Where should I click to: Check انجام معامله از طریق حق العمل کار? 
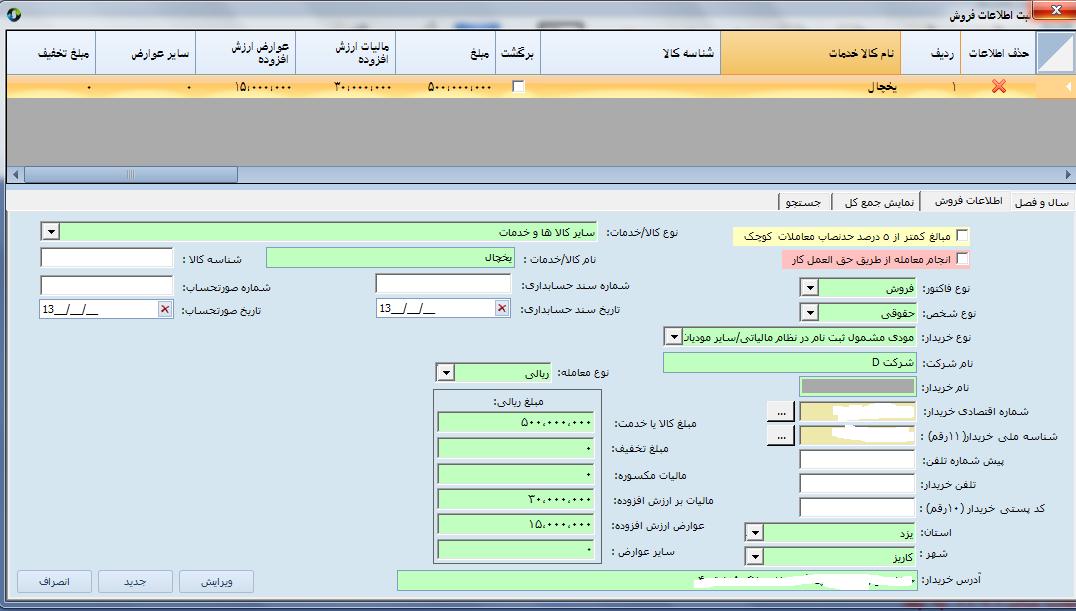(x=963, y=259)
